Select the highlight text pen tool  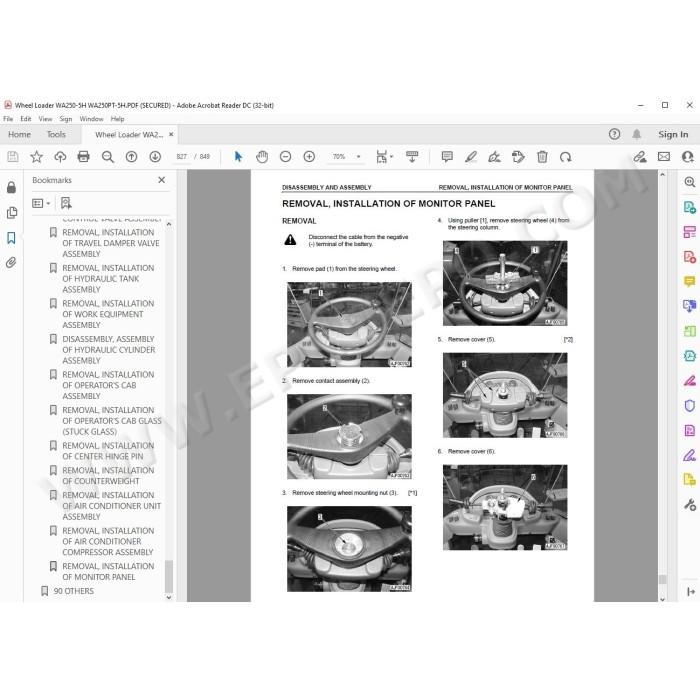(x=471, y=157)
